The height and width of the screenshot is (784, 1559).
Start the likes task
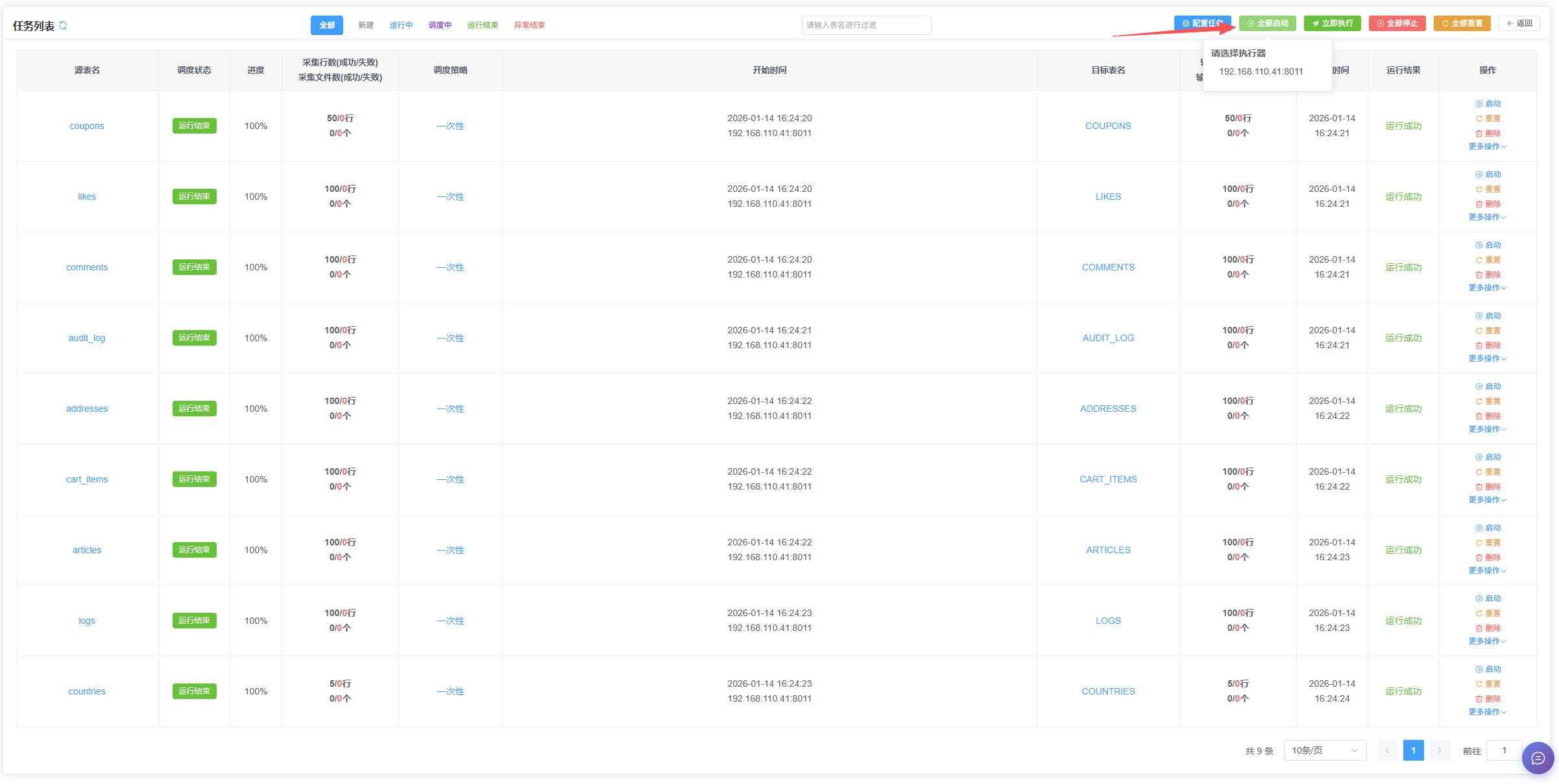click(1488, 174)
